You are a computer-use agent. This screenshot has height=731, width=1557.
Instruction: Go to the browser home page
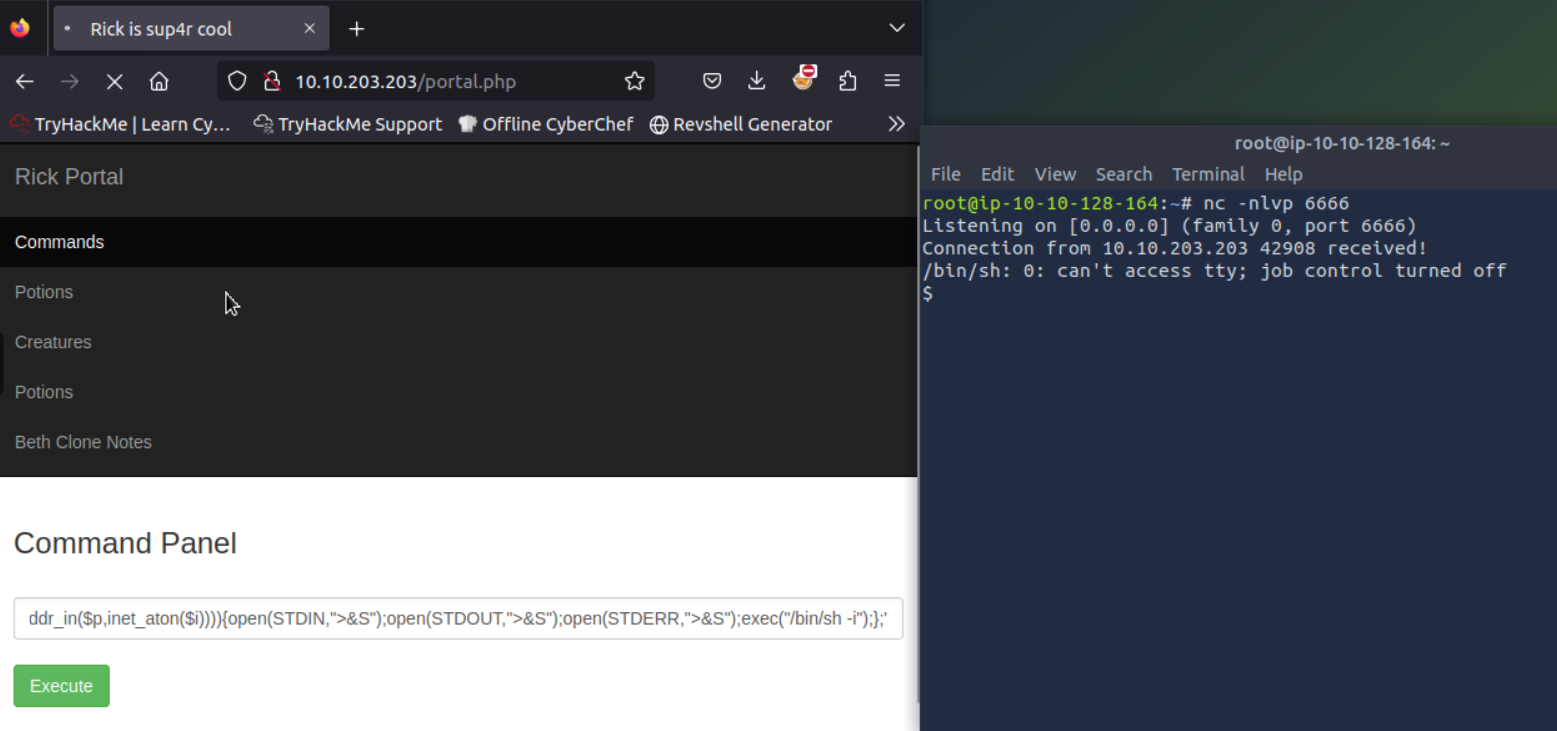(159, 81)
